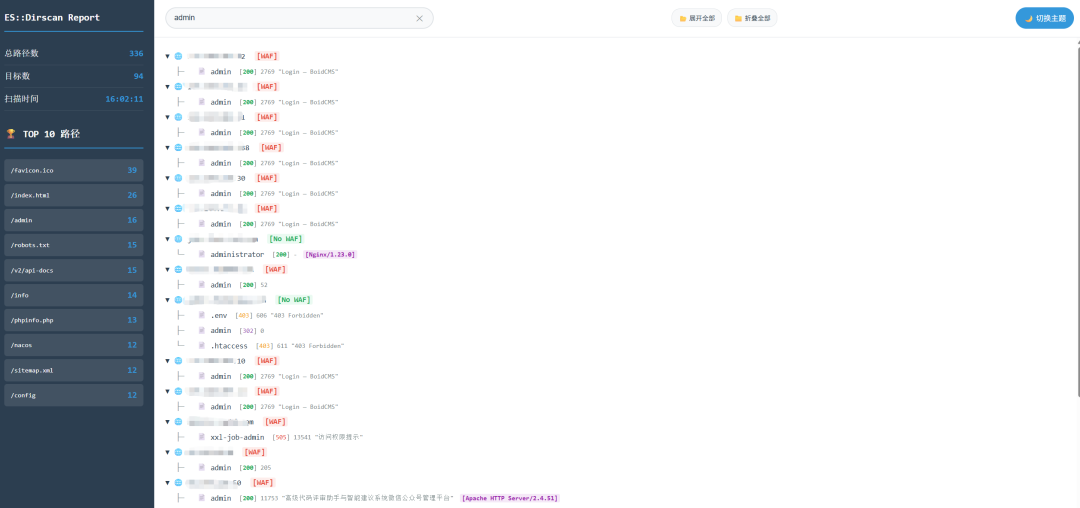This screenshot has width=1080, height=508.
Task: Select /v2/api-docs in top paths
Action: click(74, 271)
